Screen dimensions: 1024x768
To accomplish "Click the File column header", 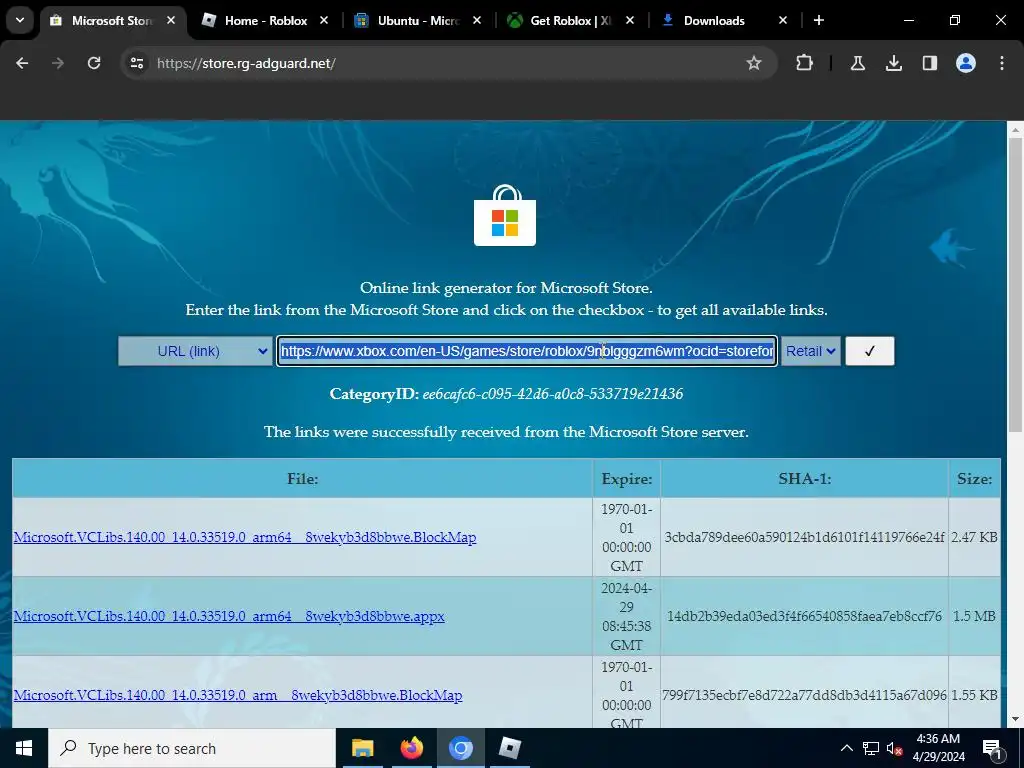I will point(303,479).
